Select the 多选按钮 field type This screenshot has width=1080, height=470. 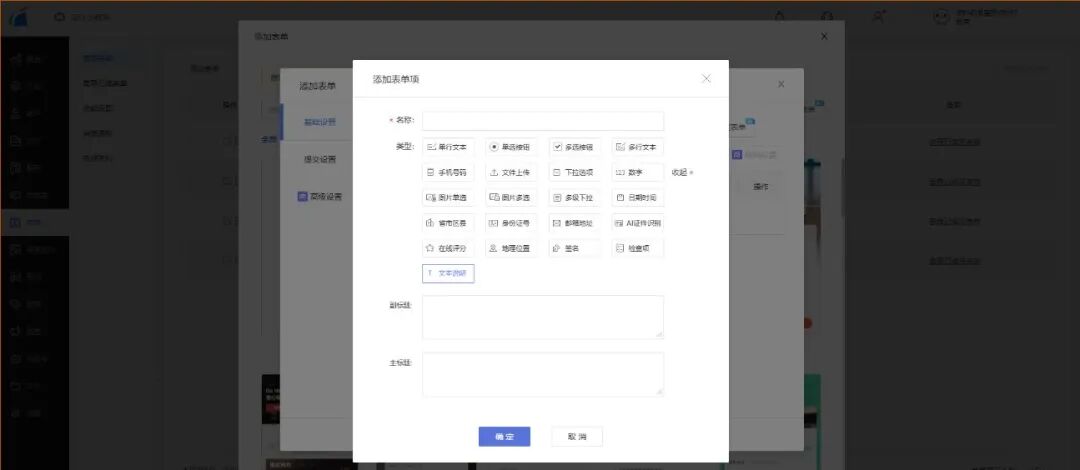tap(574, 147)
